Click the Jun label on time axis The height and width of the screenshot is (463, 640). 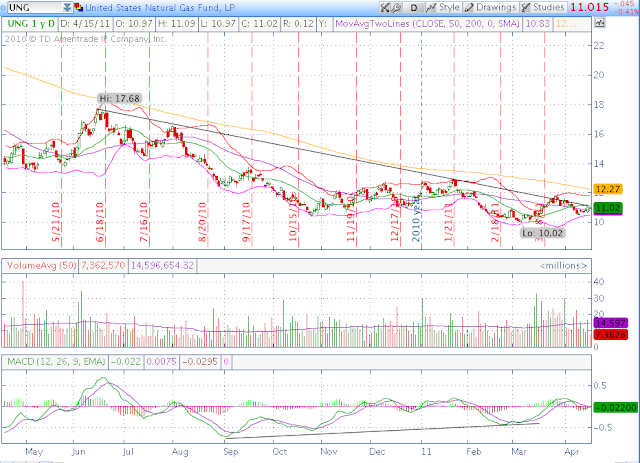point(78,452)
